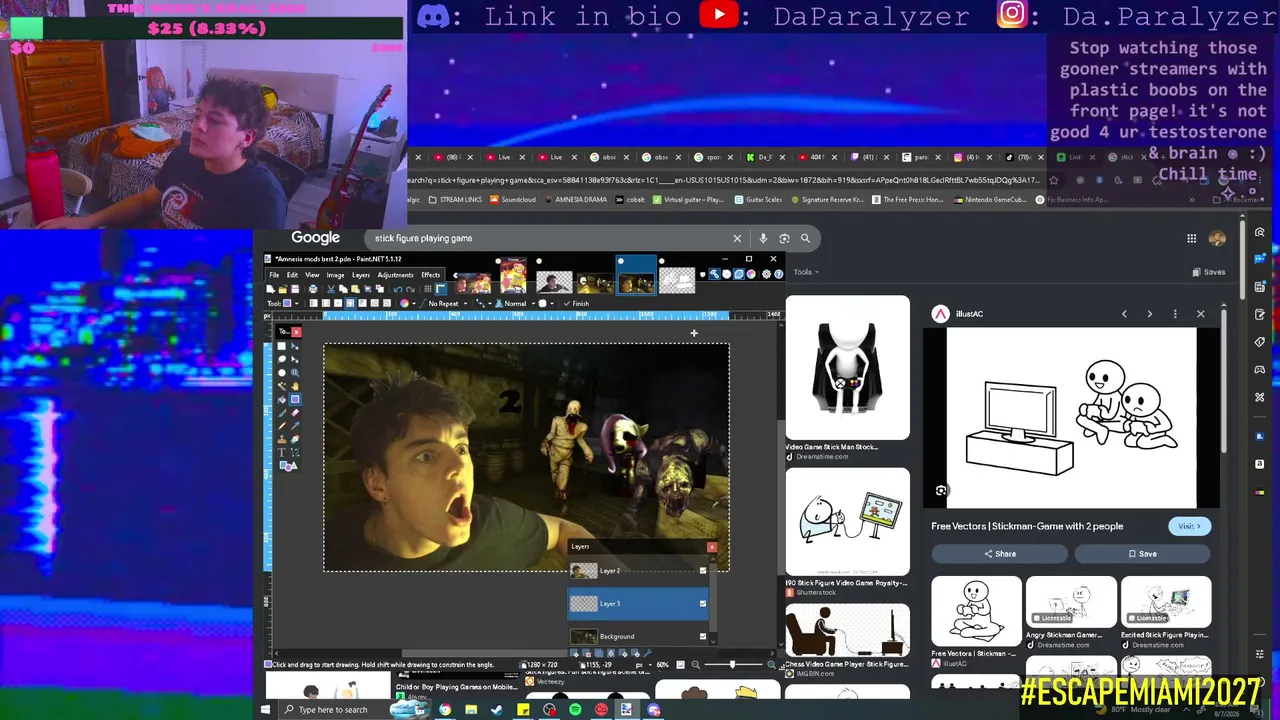Image resolution: width=1280 pixels, height=720 pixels.
Task: Show the next image in preview panel
Action: (x=1149, y=314)
